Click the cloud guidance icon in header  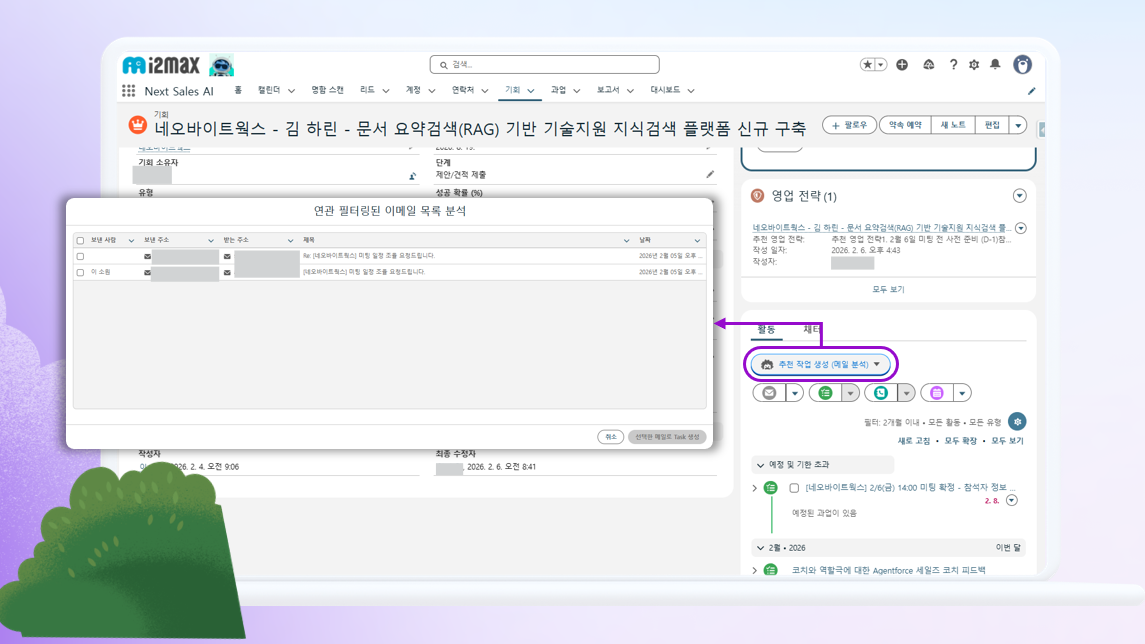click(928, 64)
